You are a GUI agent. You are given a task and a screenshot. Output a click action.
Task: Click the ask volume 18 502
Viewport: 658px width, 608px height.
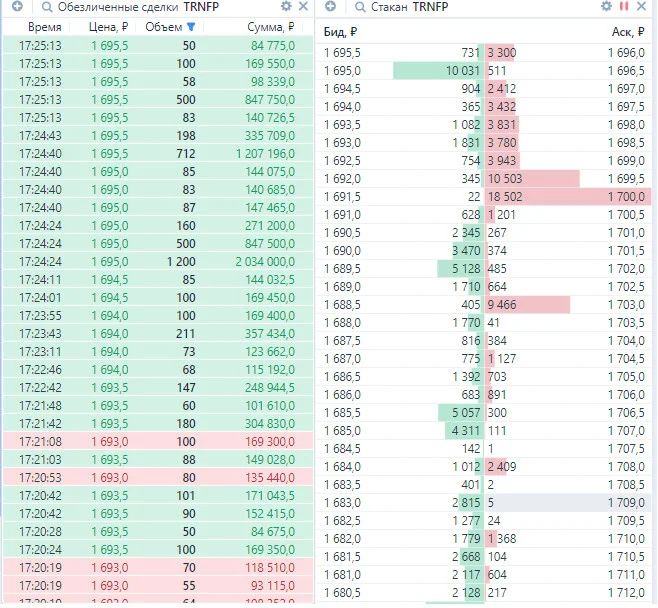(x=505, y=197)
